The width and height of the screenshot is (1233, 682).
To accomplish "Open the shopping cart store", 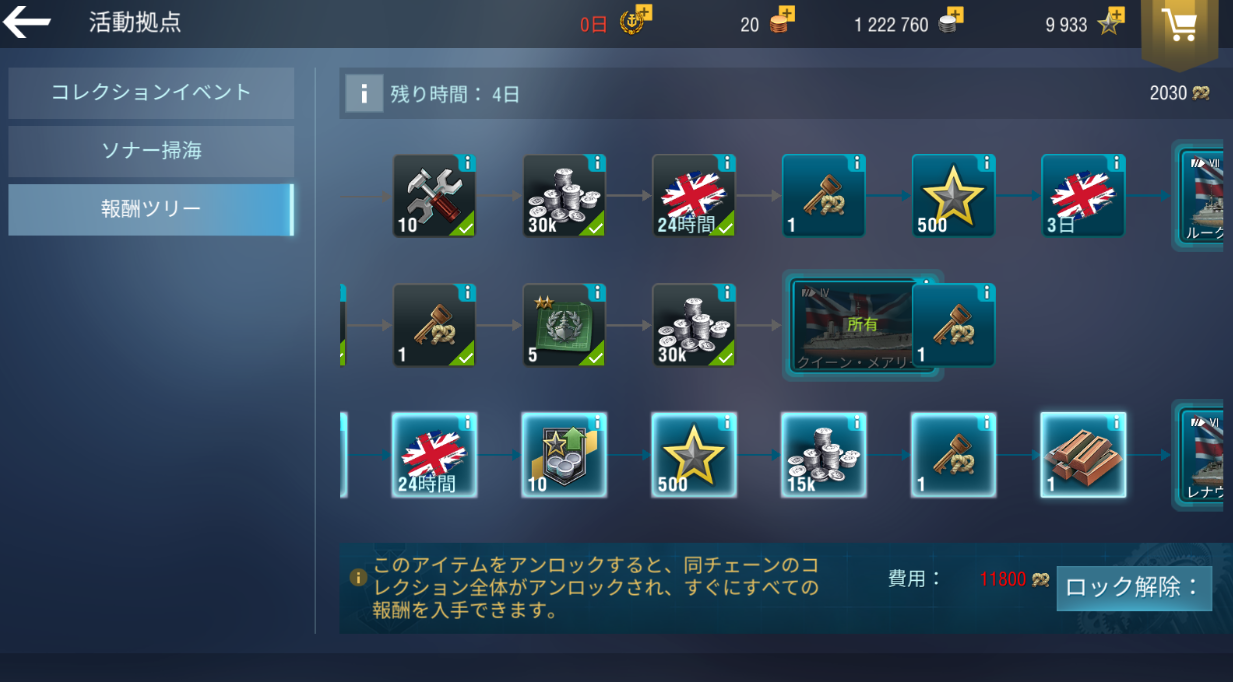I will point(1180,26).
